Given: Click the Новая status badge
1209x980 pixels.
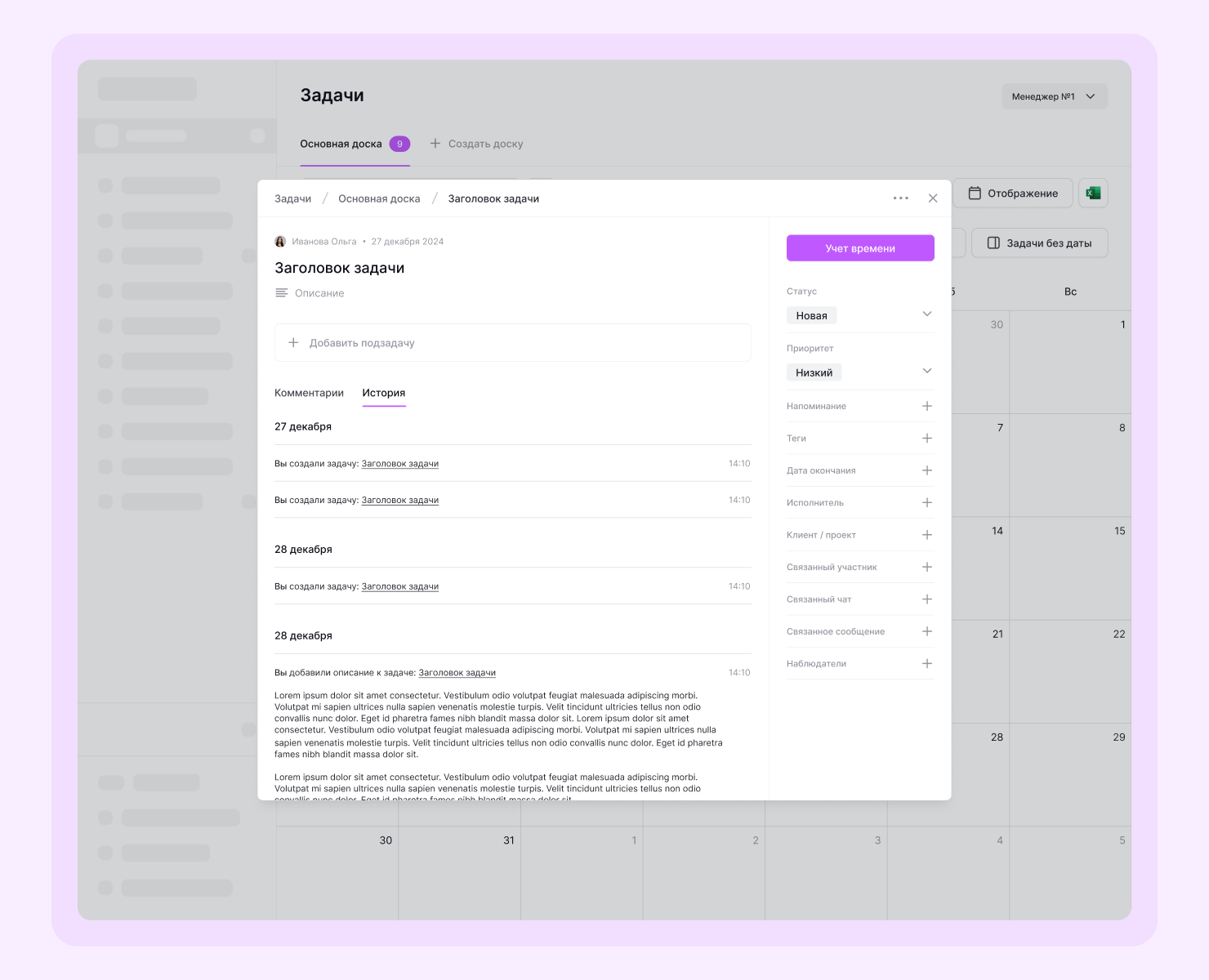Looking at the screenshot, I should click(x=811, y=315).
